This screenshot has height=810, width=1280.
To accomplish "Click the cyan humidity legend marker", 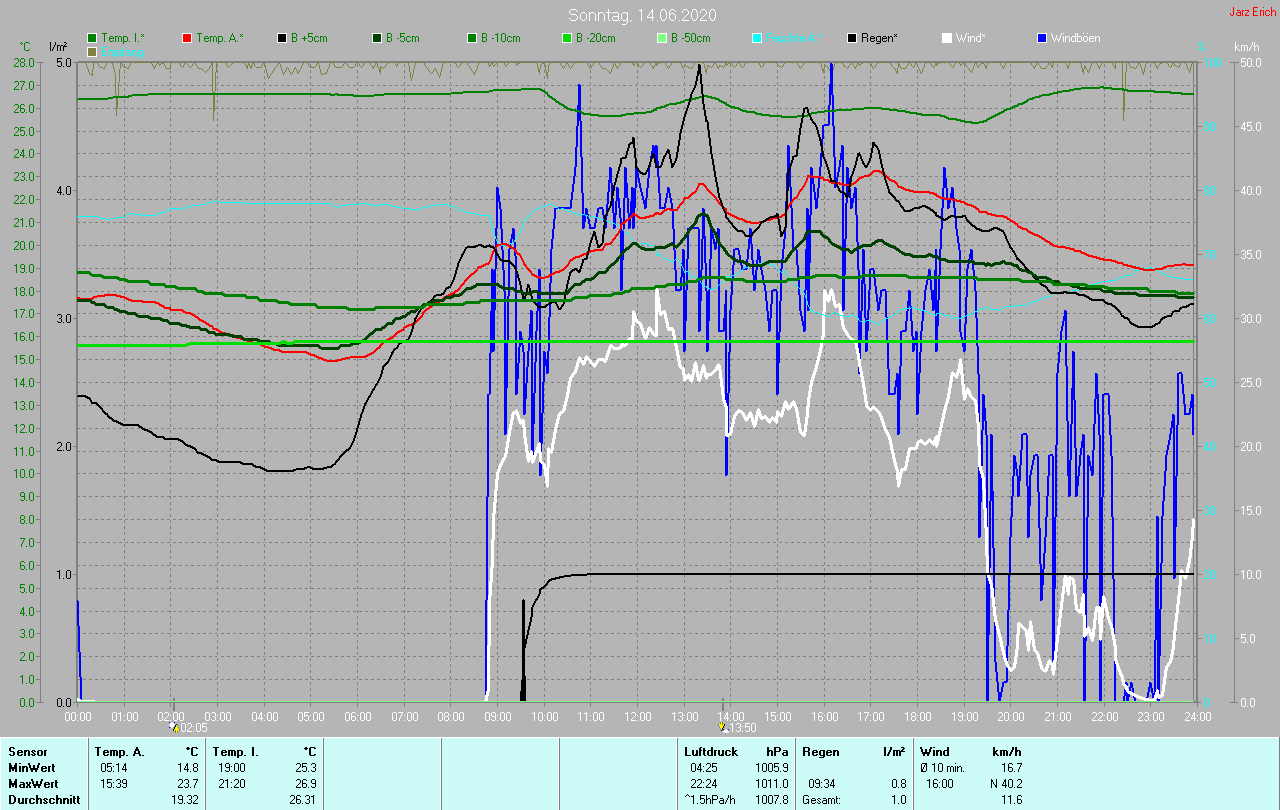I will pyautogui.click(x=757, y=38).
